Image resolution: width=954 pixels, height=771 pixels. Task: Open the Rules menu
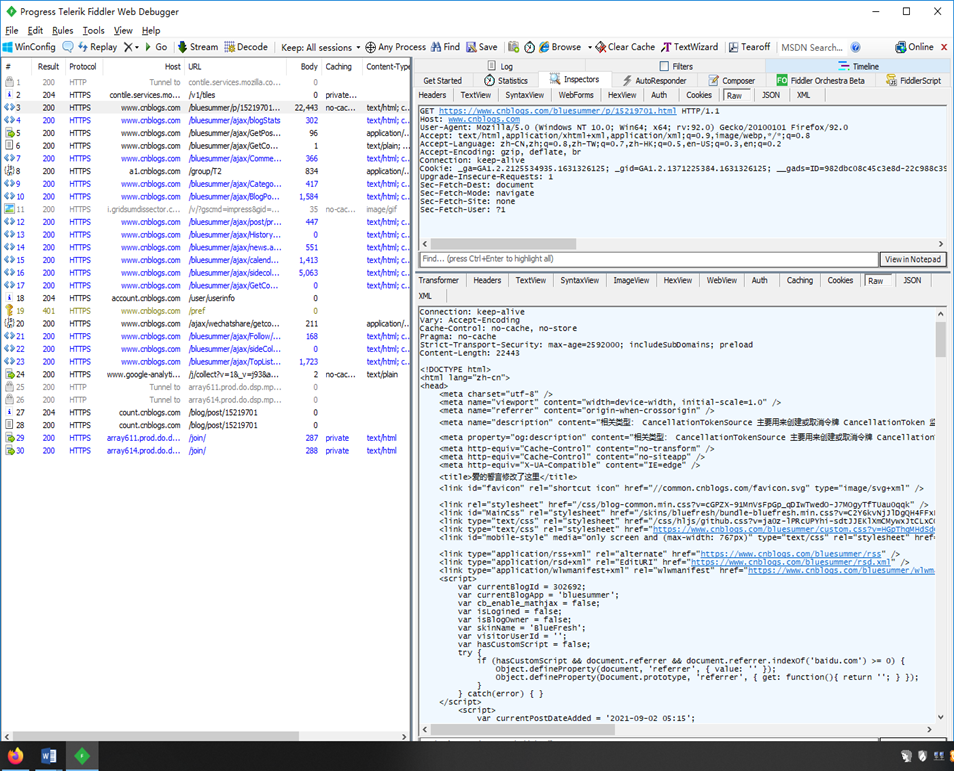(x=62, y=30)
